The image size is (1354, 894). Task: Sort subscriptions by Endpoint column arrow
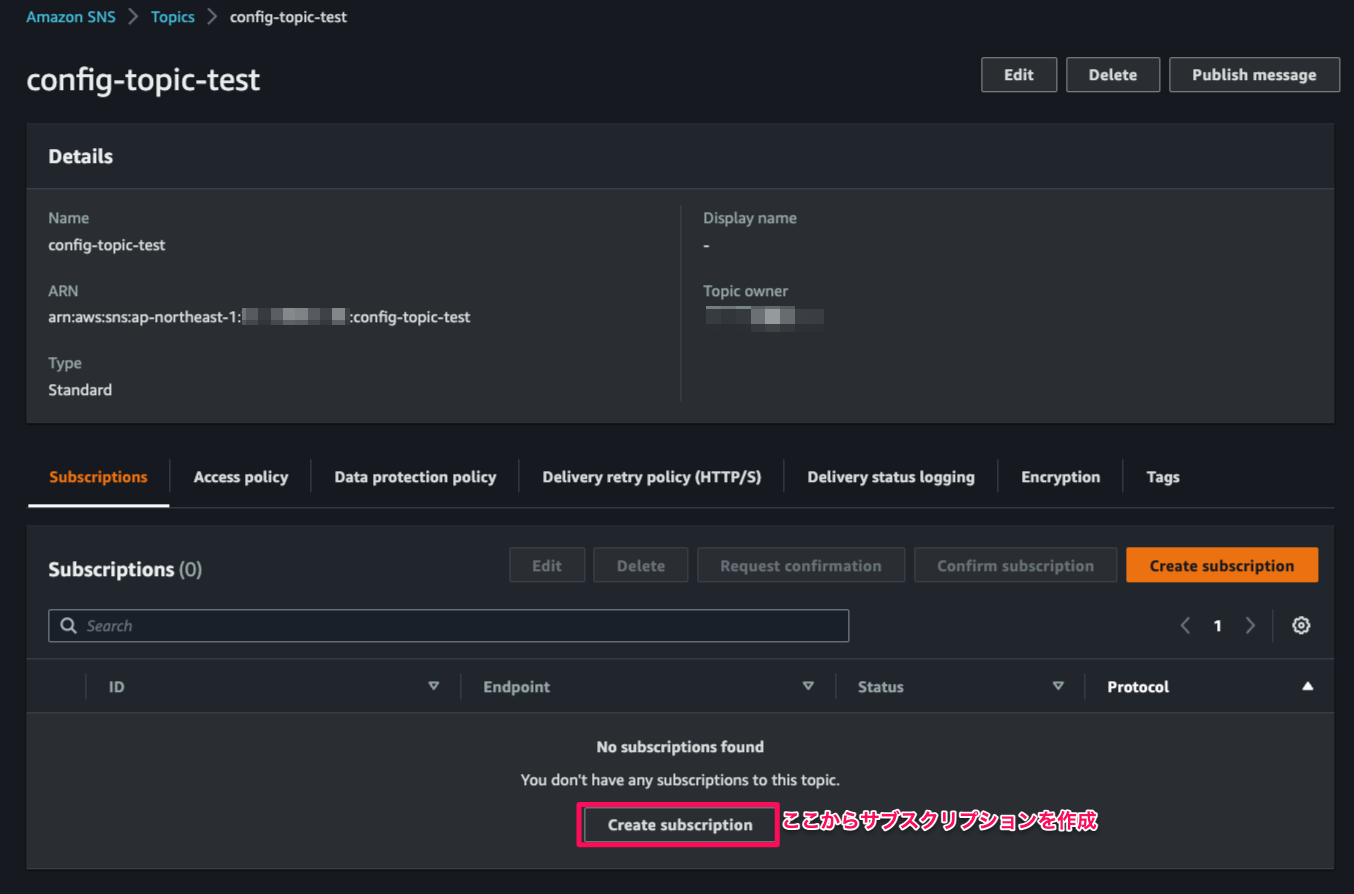[808, 686]
